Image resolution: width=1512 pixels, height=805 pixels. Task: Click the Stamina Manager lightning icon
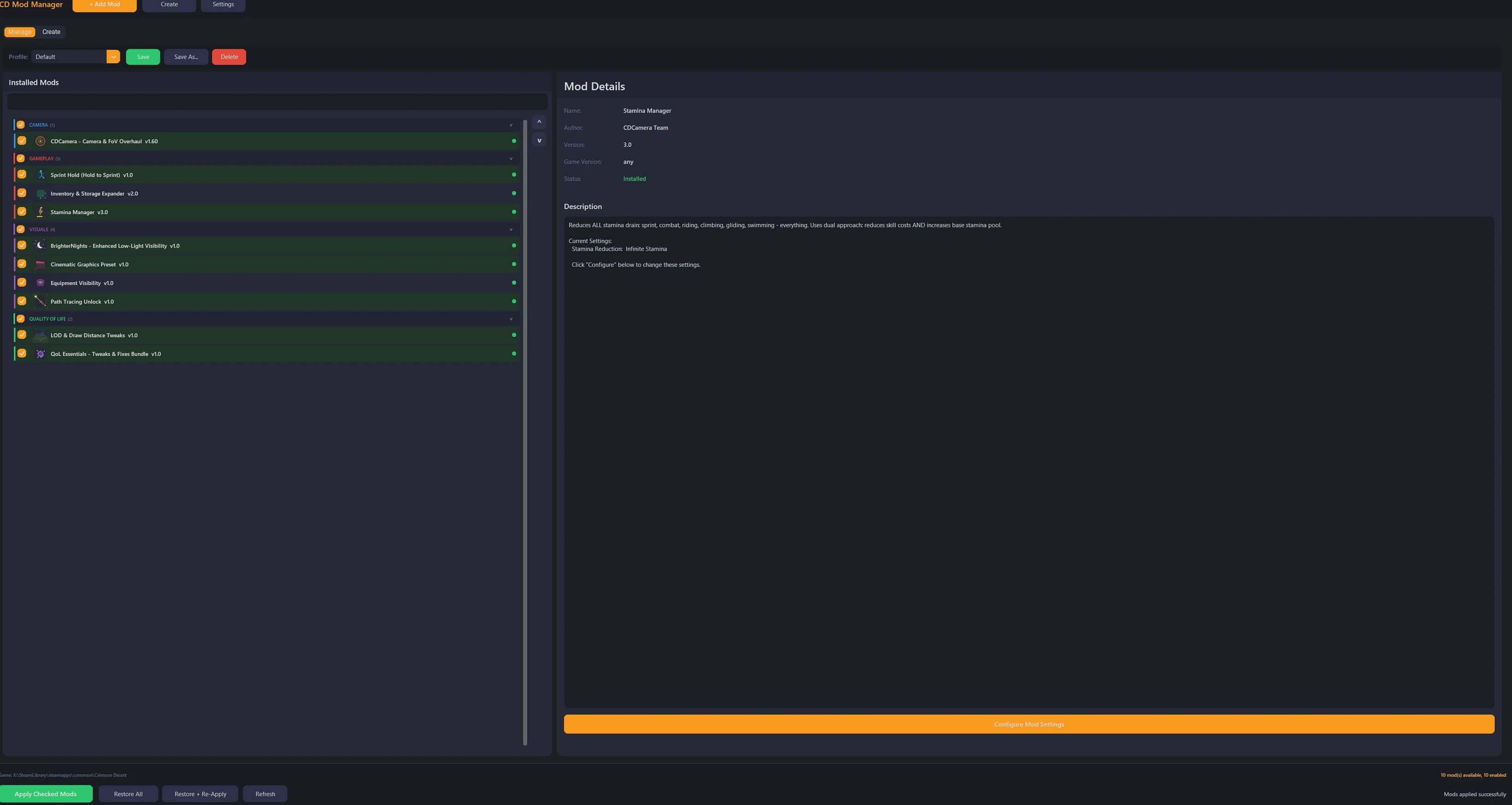(x=40, y=212)
